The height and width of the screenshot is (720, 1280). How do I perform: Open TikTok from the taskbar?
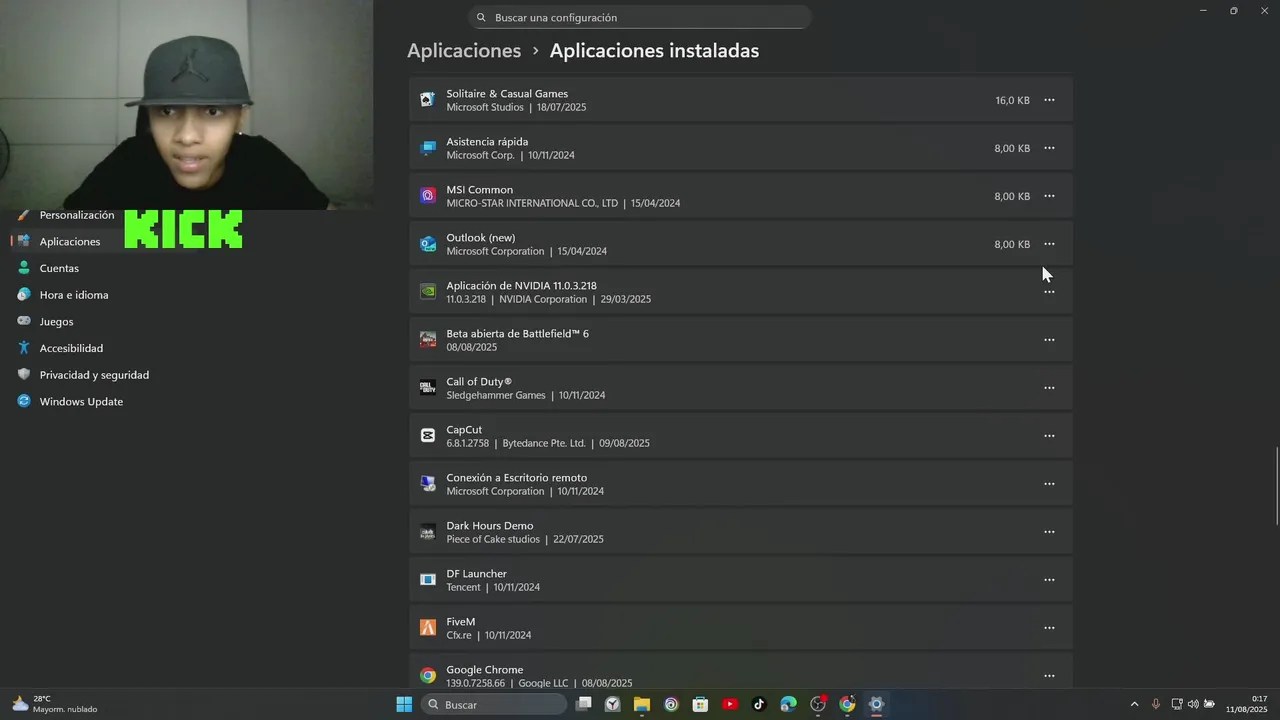tap(759, 705)
